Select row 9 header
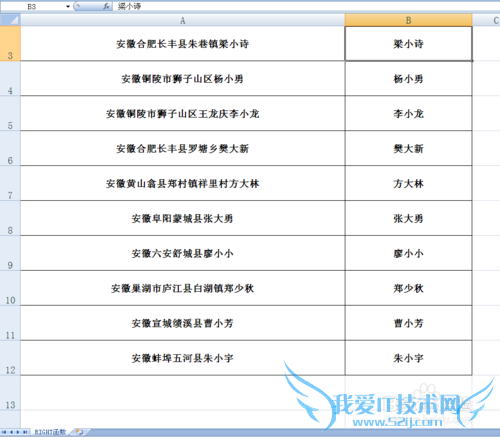Viewport: 500px width, 437px height. (10, 253)
